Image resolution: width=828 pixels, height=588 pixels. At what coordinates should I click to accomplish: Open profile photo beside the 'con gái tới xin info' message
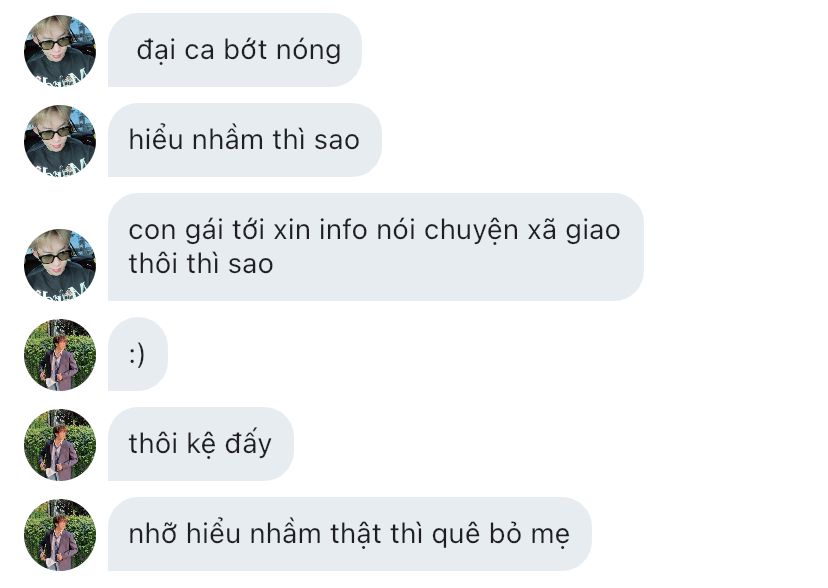coord(60,264)
